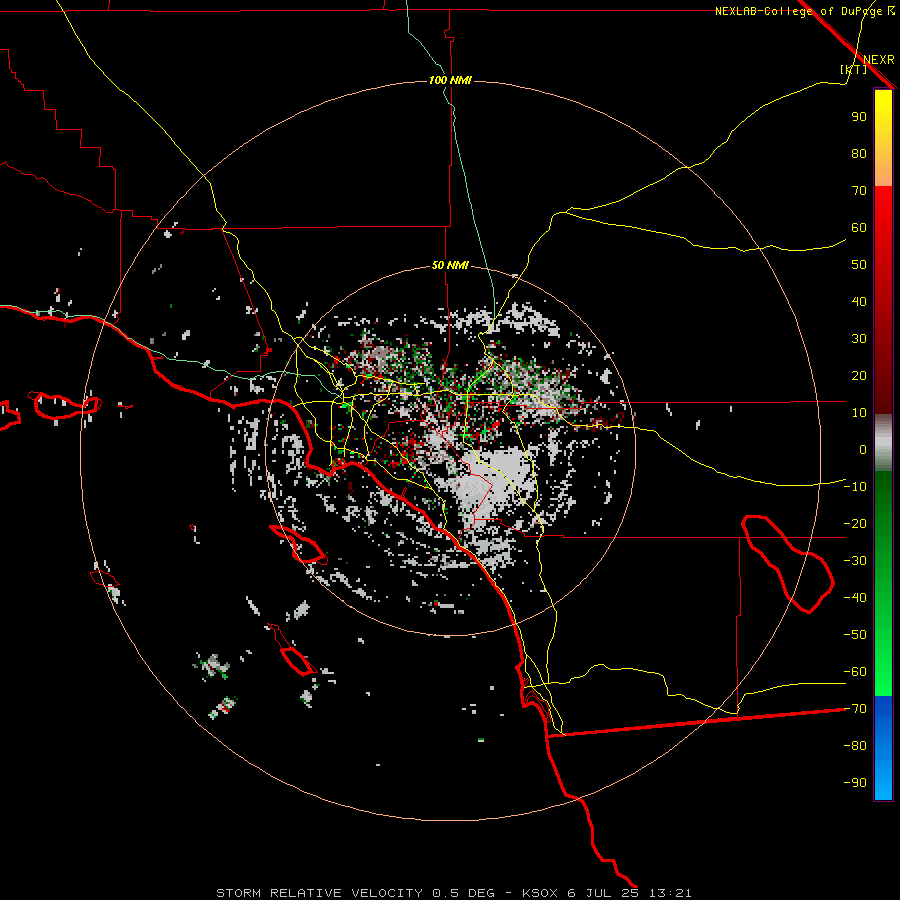Click the '70' color scale label
This screenshot has width=900, height=900.
859,191
